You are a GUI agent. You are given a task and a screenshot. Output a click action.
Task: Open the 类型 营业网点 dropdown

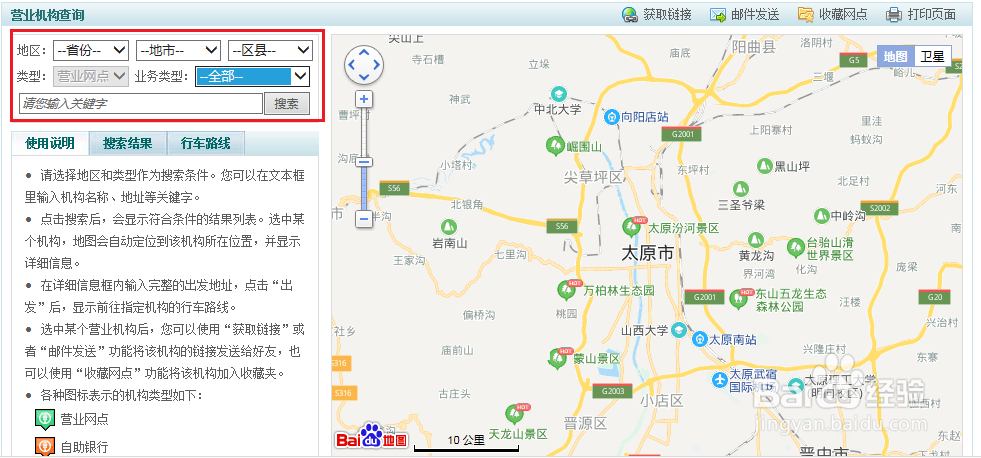tap(91, 76)
